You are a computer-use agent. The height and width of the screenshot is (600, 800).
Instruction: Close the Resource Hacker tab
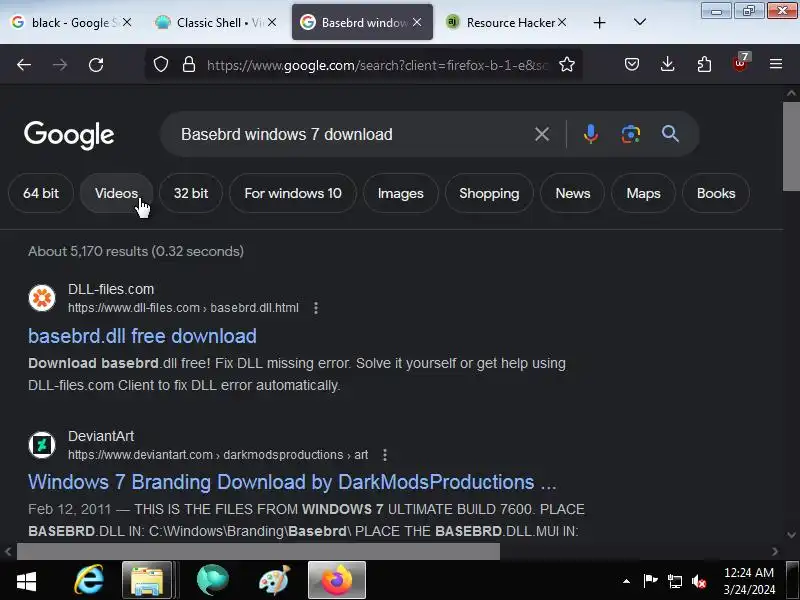562,22
